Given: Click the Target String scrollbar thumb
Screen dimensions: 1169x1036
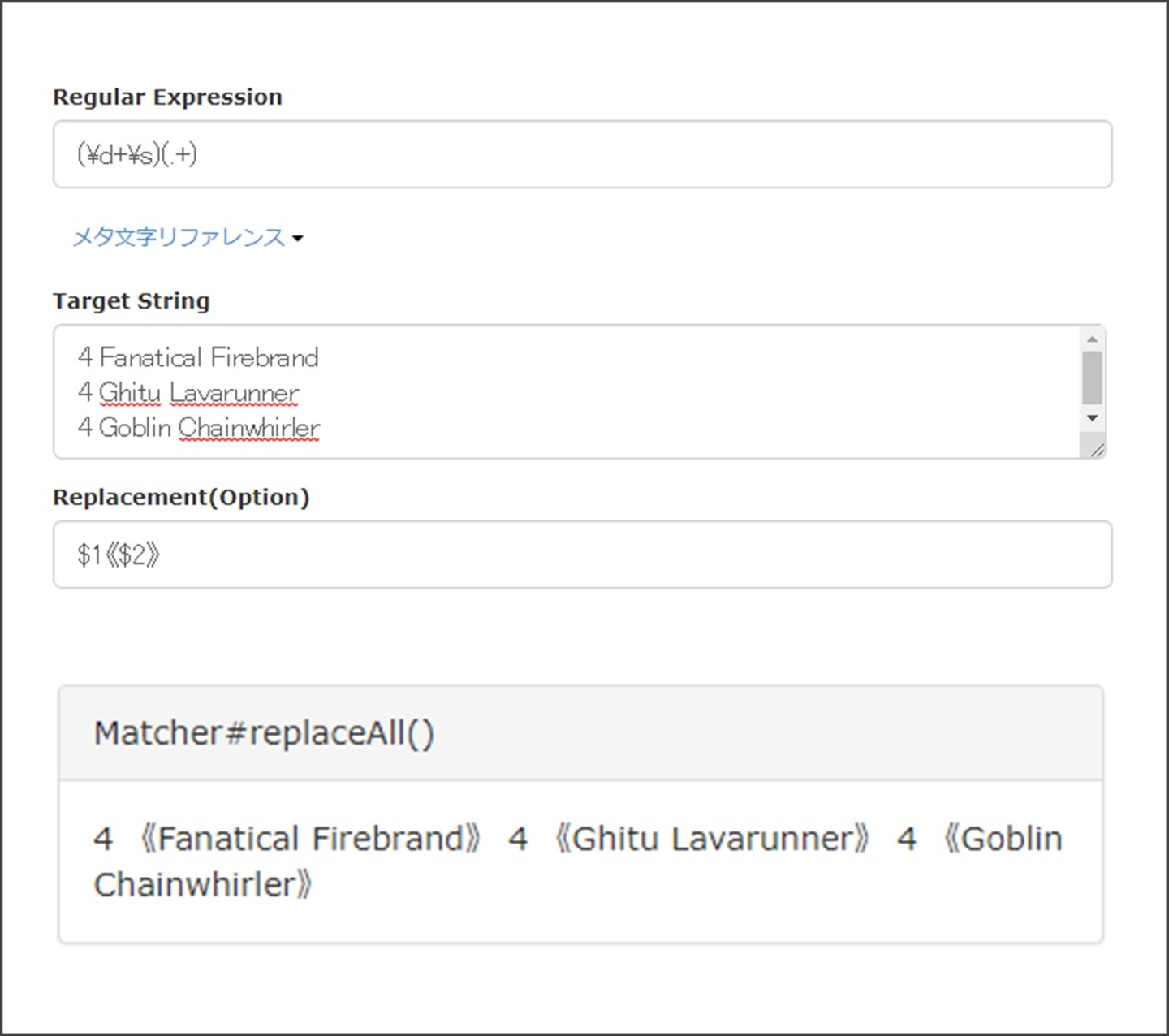Looking at the screenshot, I should click(x=1092, y=378).
